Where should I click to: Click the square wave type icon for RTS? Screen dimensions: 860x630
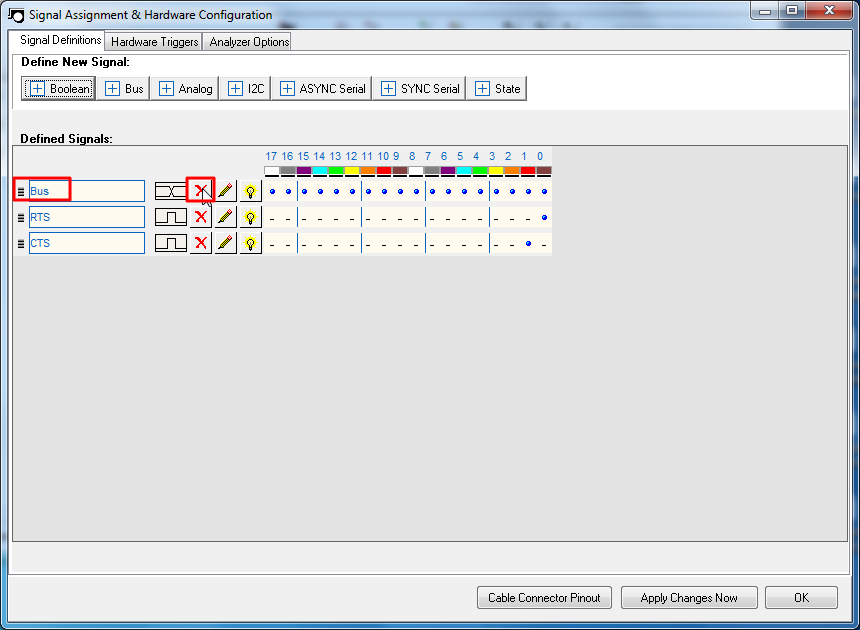point(171,217)
